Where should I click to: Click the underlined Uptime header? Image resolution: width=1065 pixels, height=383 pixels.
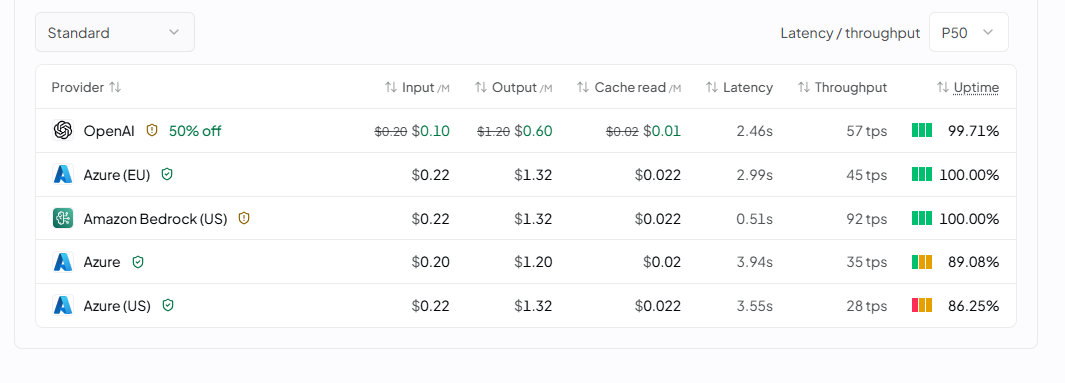pos(976,87)
